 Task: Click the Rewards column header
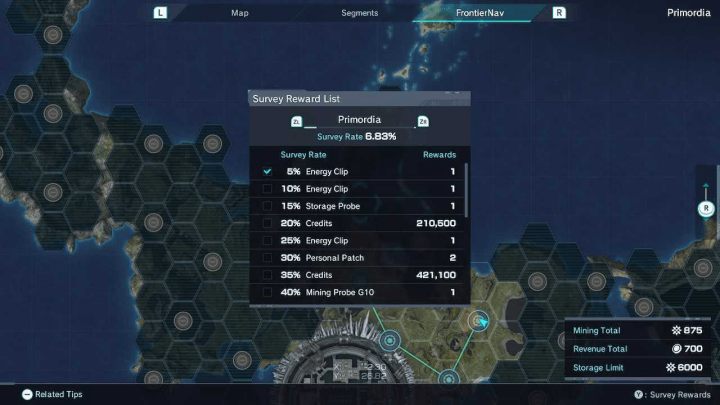tap(439, 155)
